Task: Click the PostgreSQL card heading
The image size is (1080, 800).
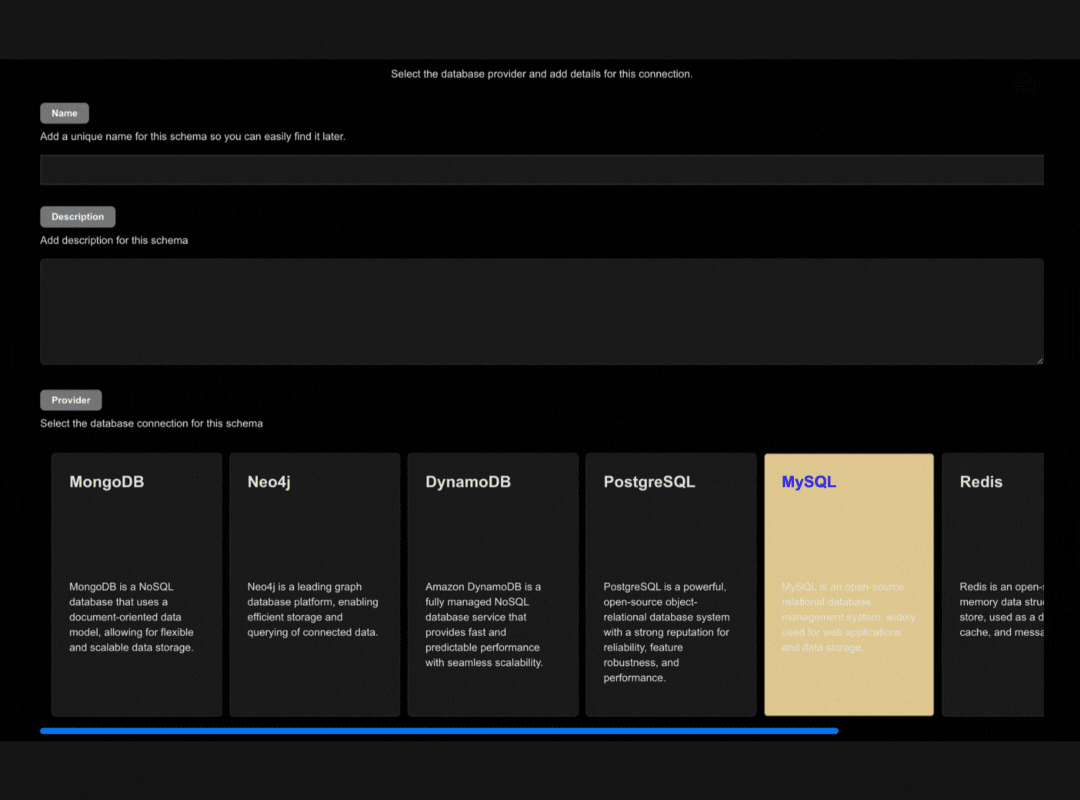Action: (x=649, y=482)
